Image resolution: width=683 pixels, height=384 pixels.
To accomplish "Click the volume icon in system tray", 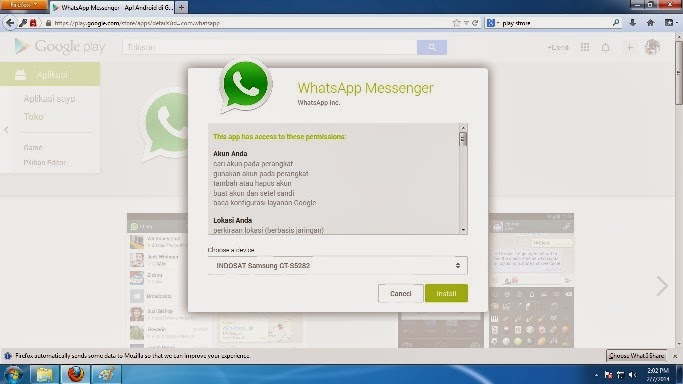I will coord(632,375).
